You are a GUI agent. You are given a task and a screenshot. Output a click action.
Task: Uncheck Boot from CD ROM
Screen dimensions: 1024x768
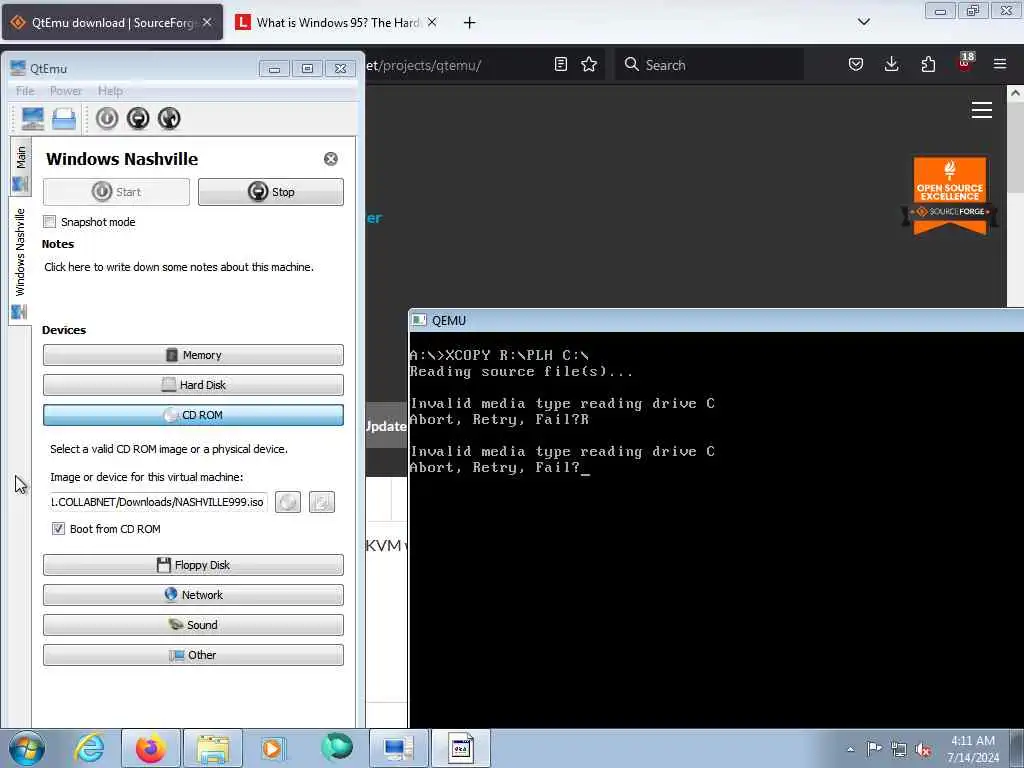[x=58, y=529]
